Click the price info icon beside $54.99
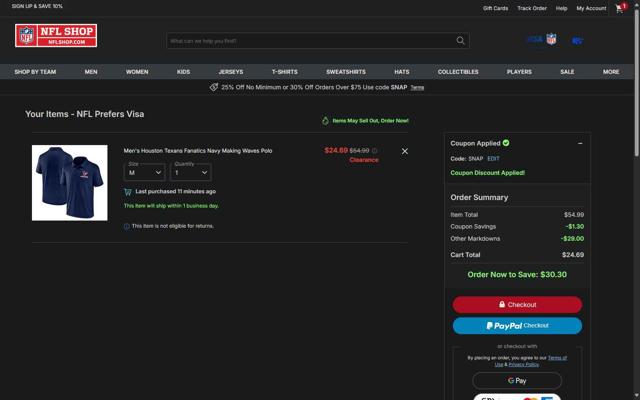Viewport: 640px width, 400px height. click(x=375, y=151)
